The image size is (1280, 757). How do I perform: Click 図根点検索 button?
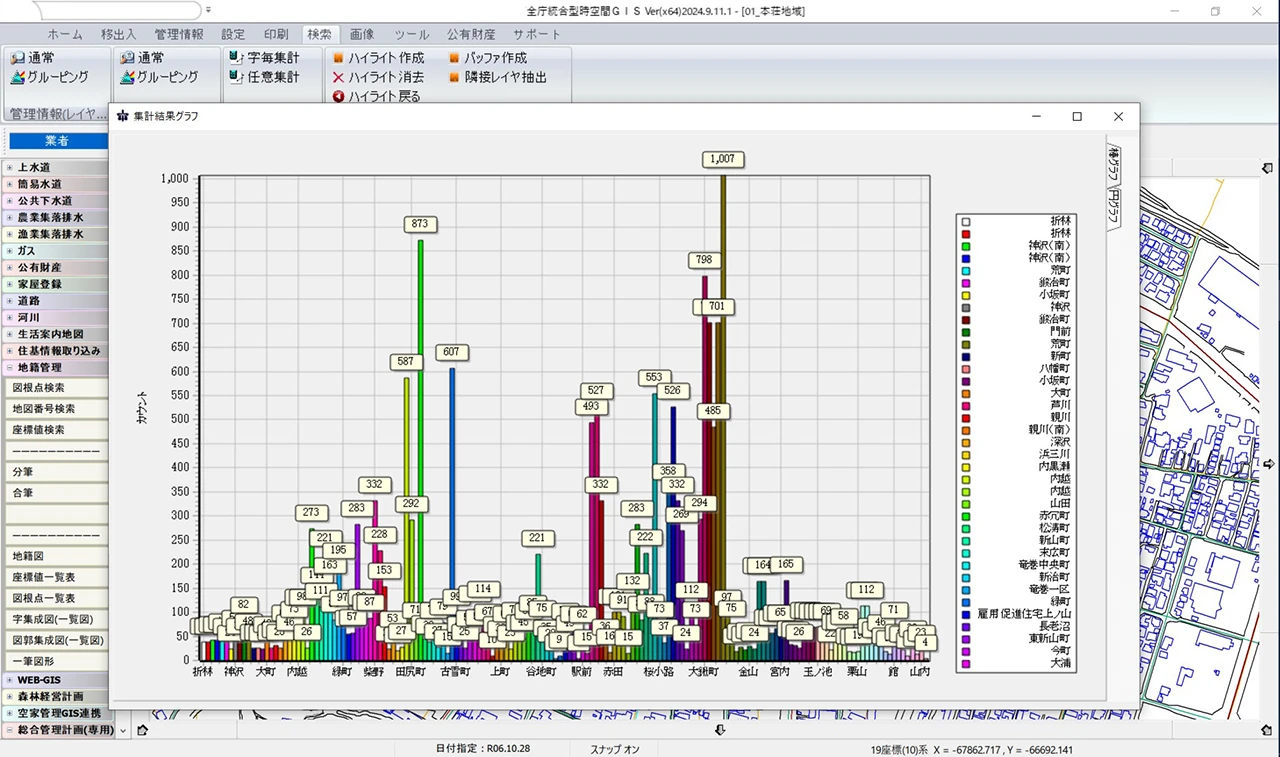(57, 388)
